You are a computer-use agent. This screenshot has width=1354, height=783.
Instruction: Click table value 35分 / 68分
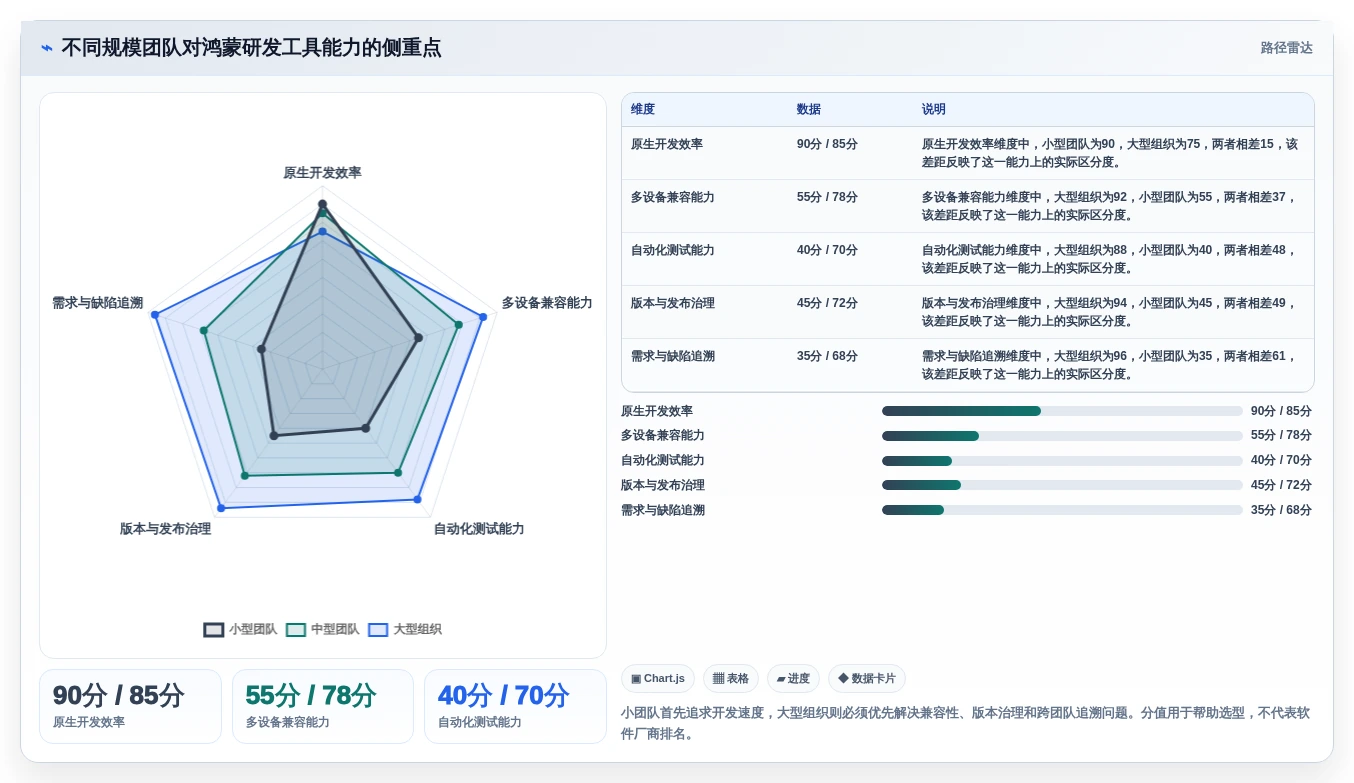827,356
